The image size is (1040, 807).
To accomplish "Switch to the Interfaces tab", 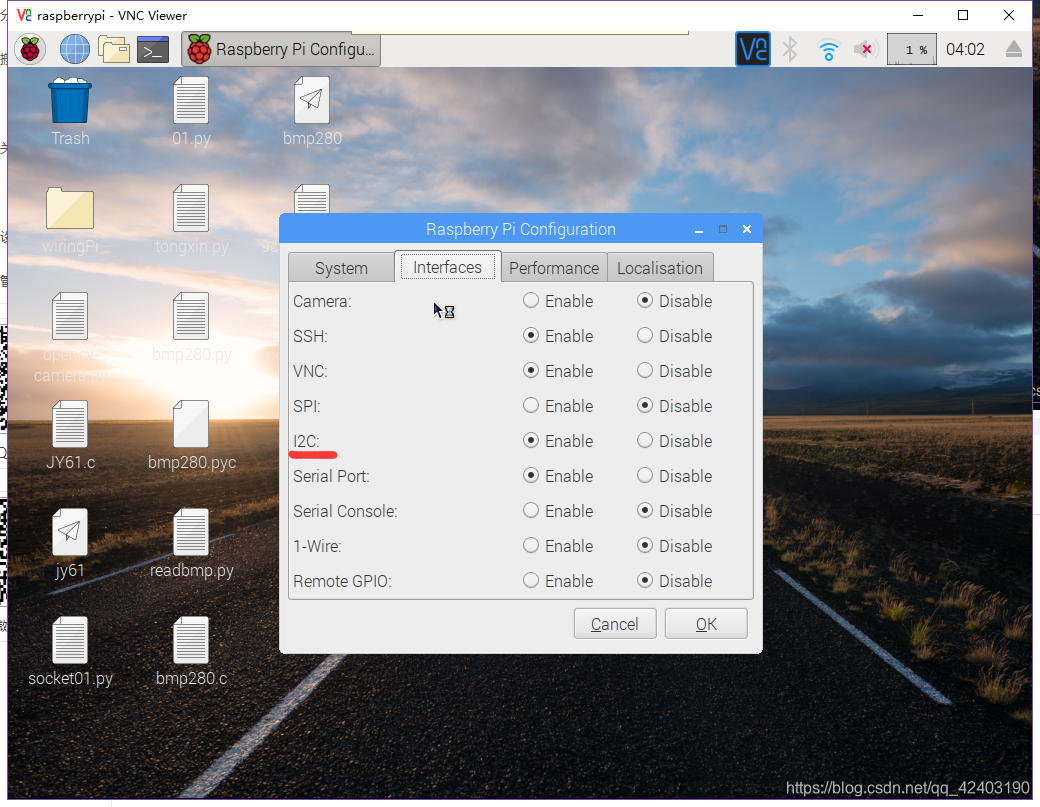I will coord(448,267).
